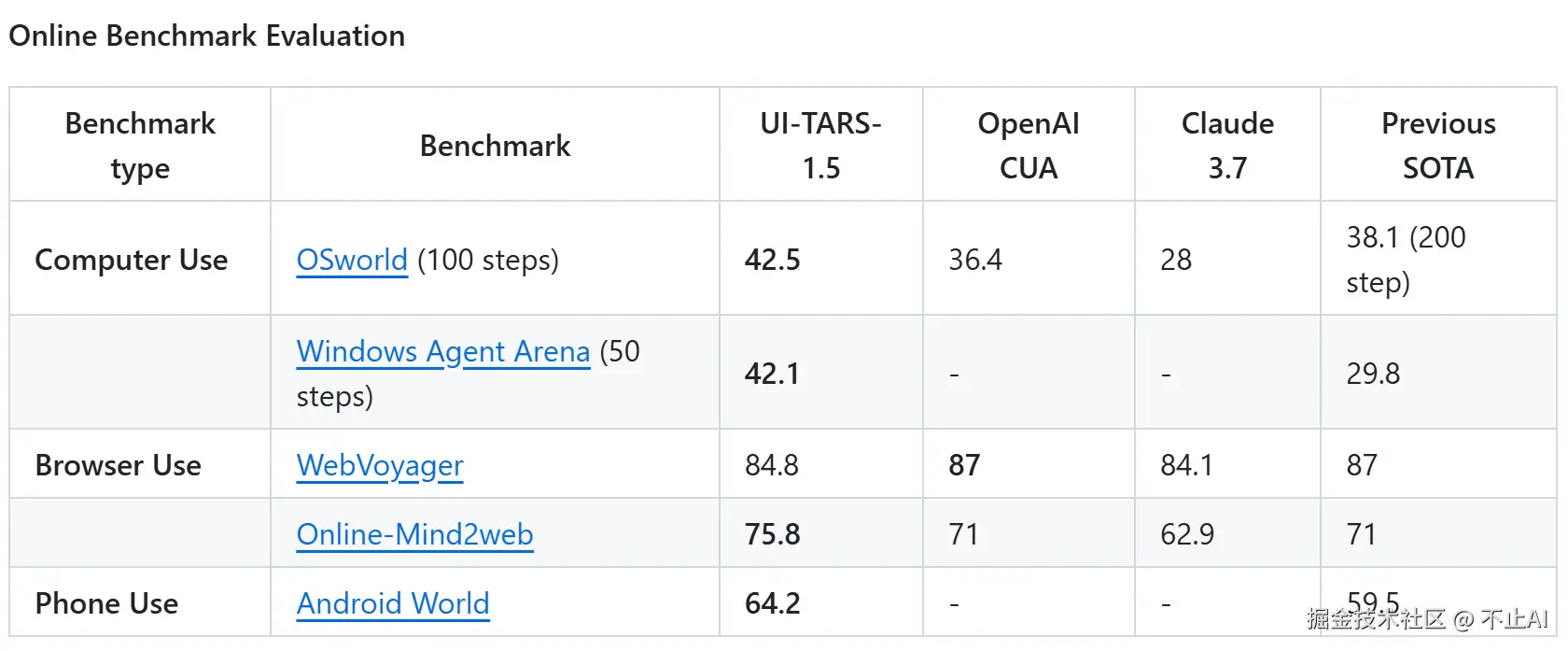Click the 64.2 Android World score

tap(773, 603)
